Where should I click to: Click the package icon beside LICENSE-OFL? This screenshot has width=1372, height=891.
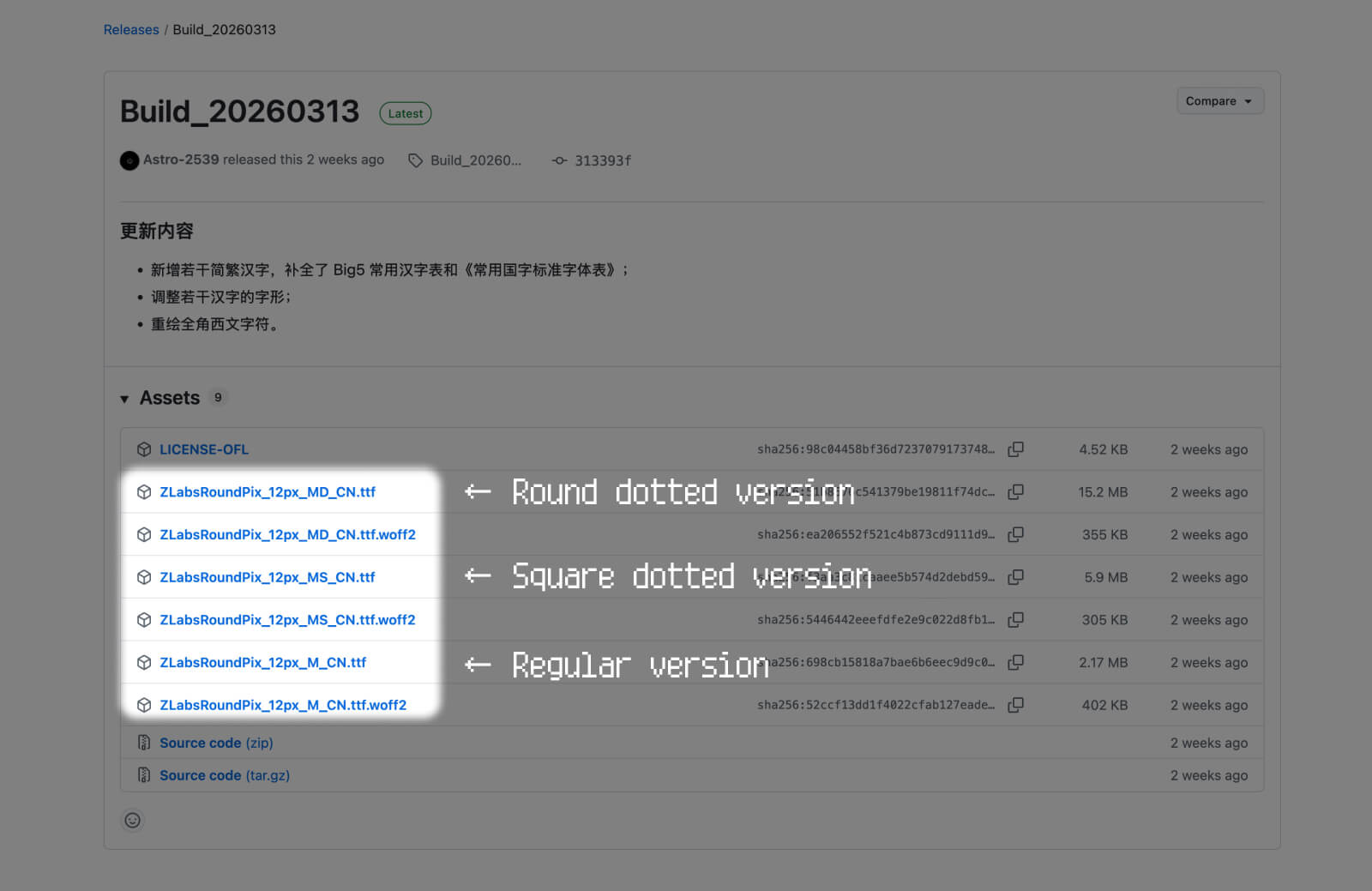point(143,449)
